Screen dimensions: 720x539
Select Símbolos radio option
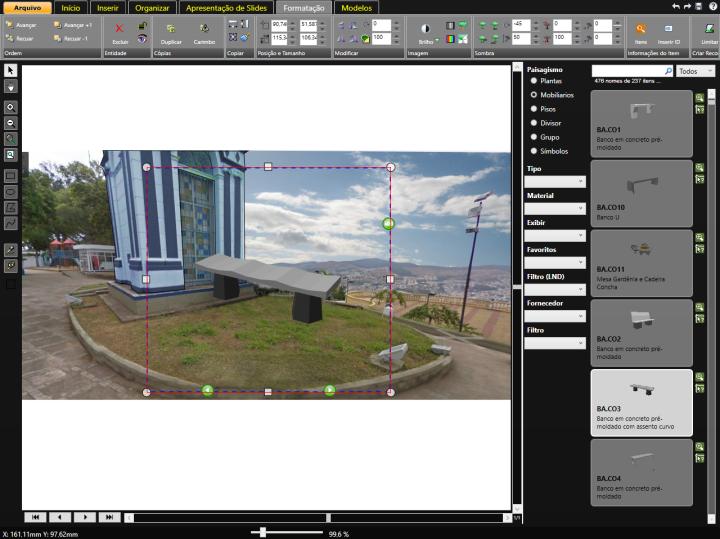pos(534,151)
